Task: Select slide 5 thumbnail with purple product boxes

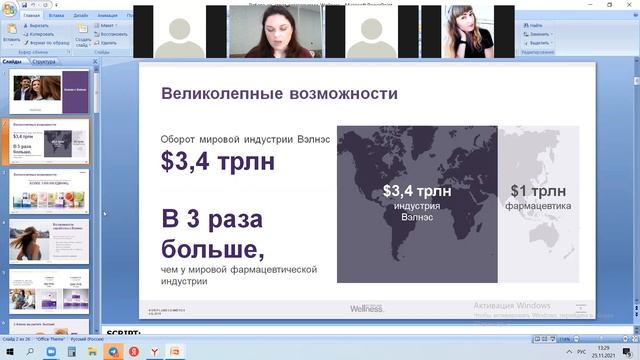Action: [x=49, y=291]
